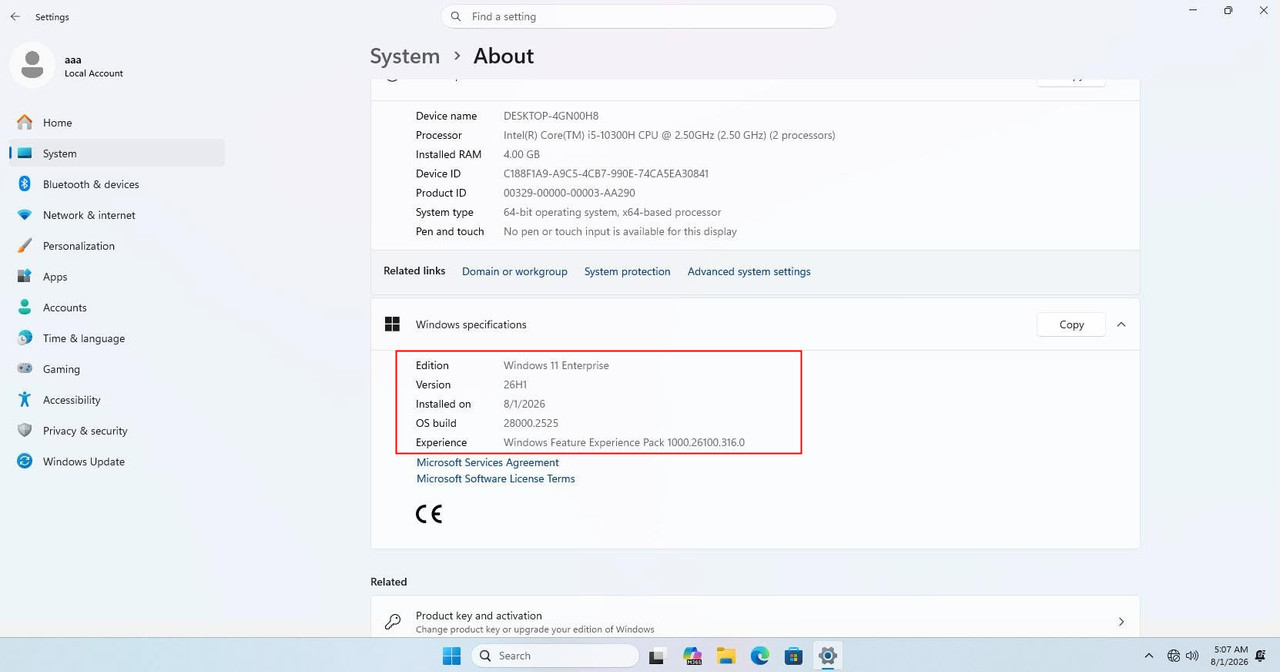Click device name DESKTOP-4GN00H8

pos(551,116)
